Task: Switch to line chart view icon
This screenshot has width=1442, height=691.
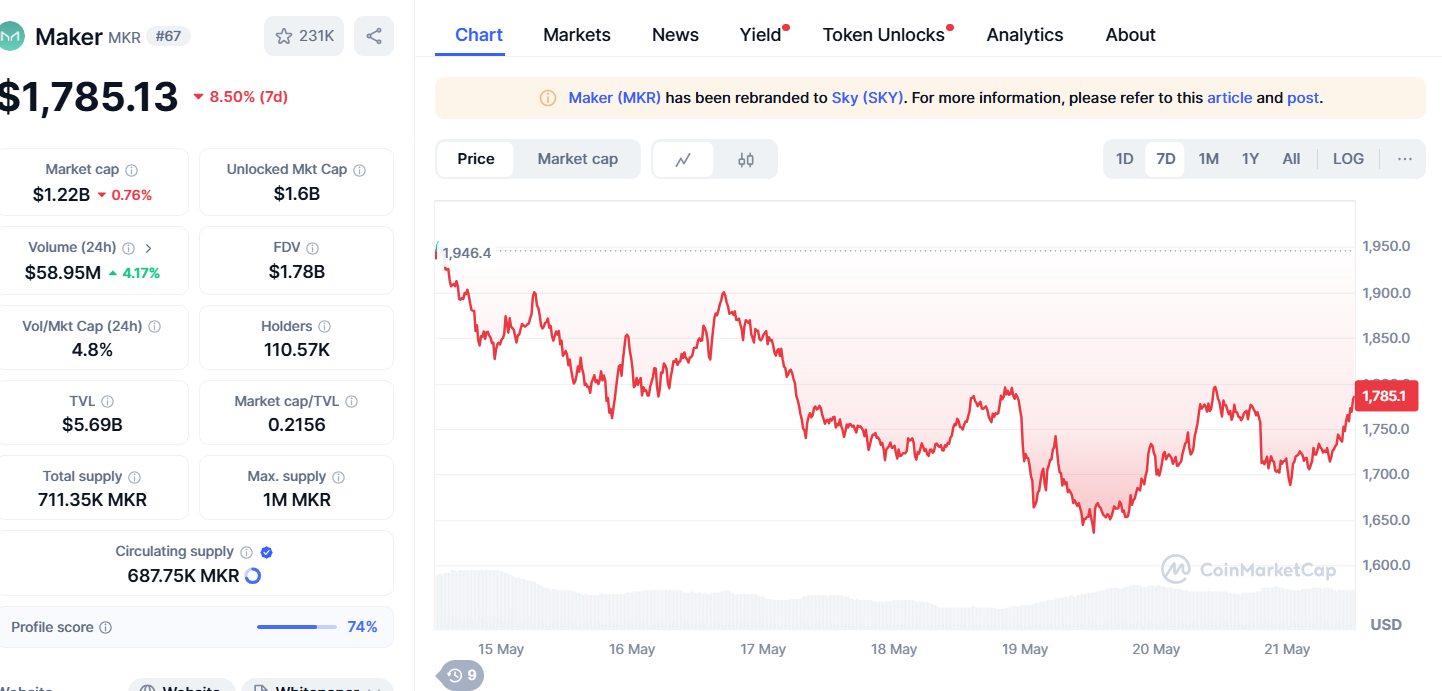Action: pos(684,159)
